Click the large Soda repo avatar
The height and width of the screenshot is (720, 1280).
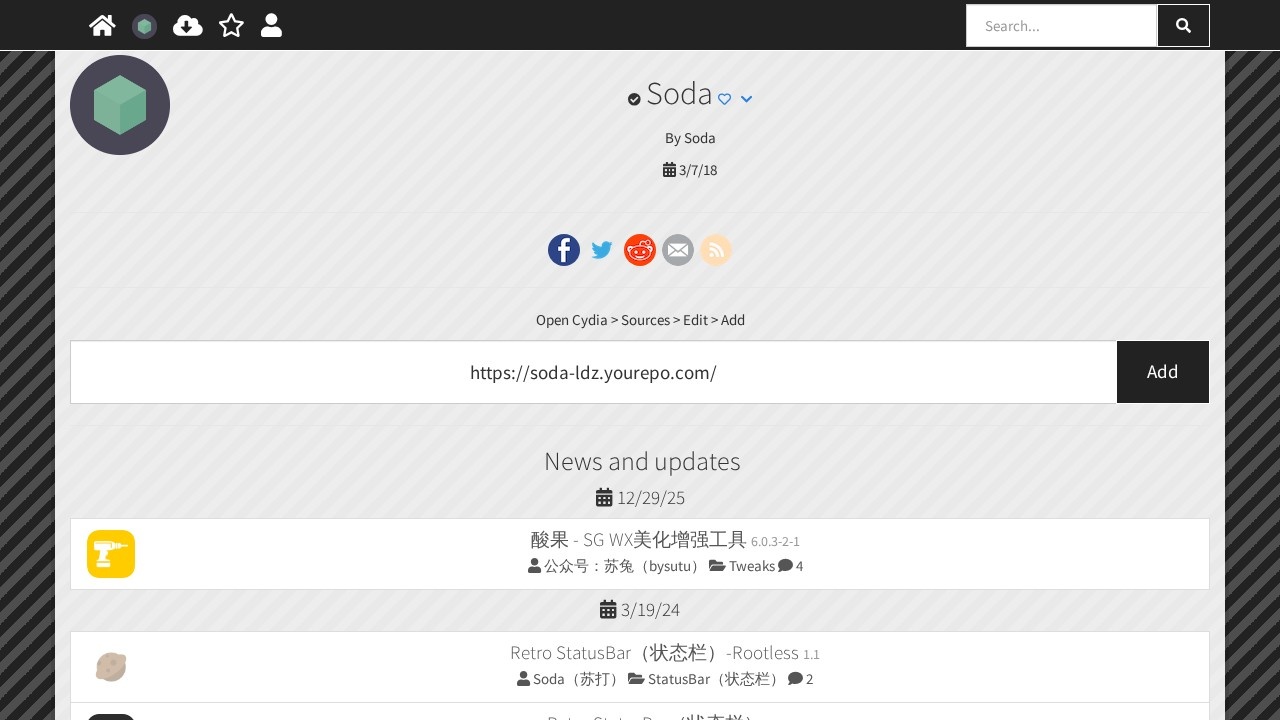(120, 105)
